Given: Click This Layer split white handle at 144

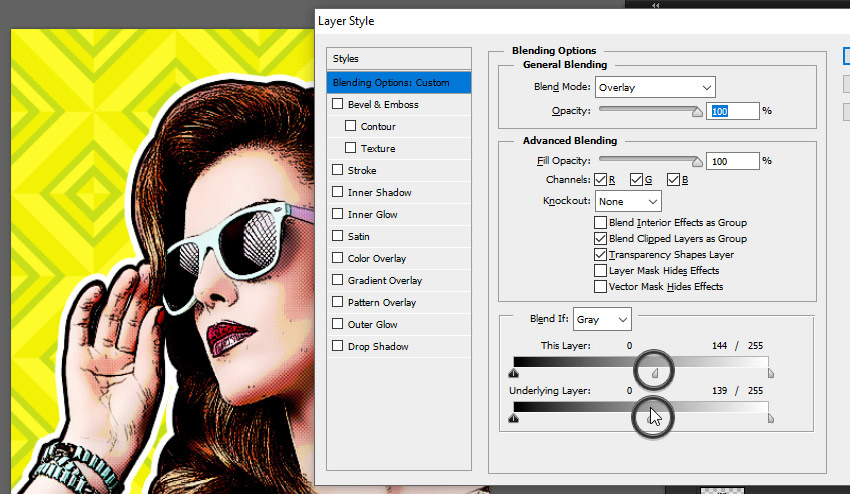Looking at the screenshot, I should [x=655, y=373].
